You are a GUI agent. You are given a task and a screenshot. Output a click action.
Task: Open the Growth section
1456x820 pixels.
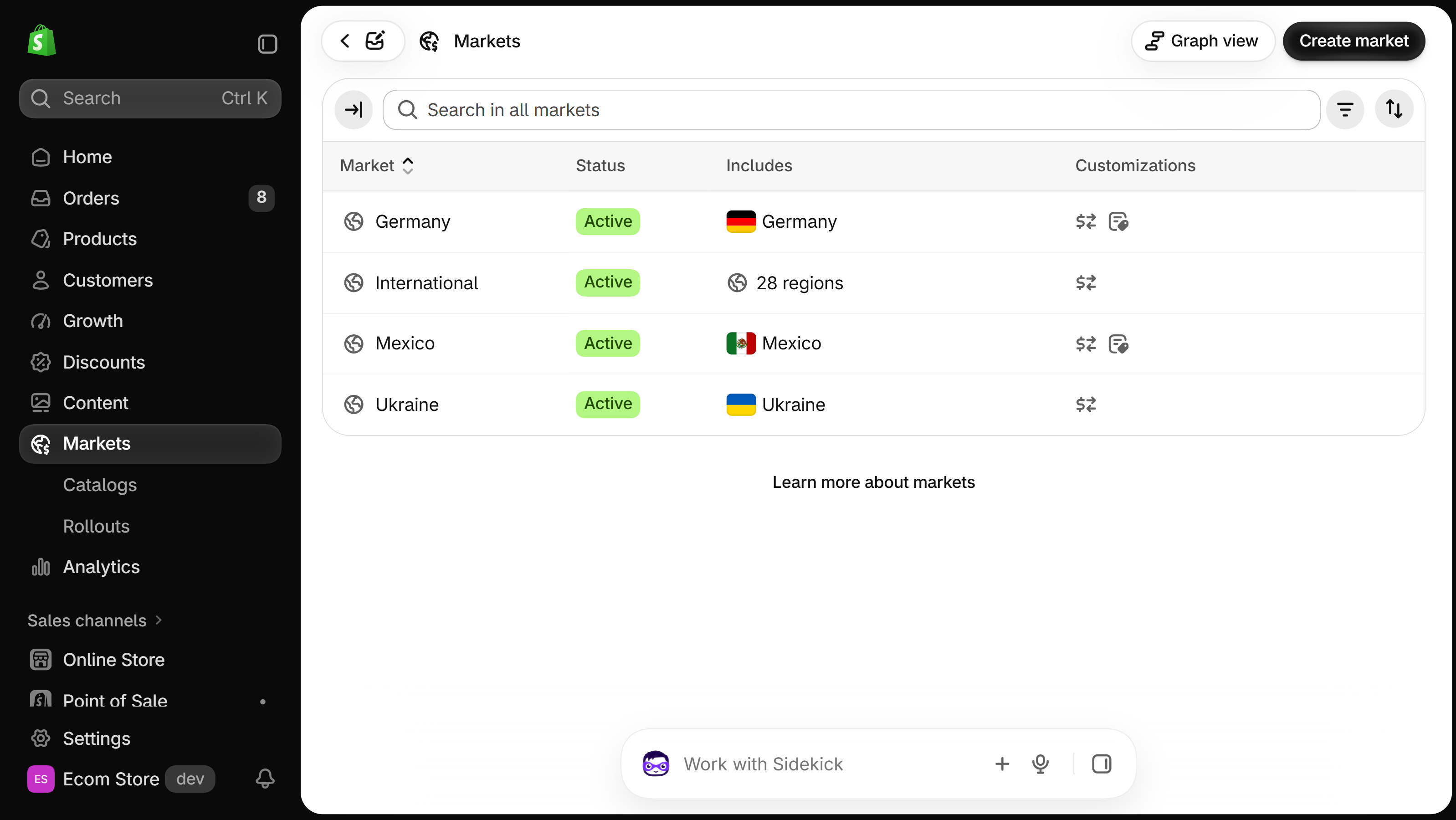pos(150,320)
